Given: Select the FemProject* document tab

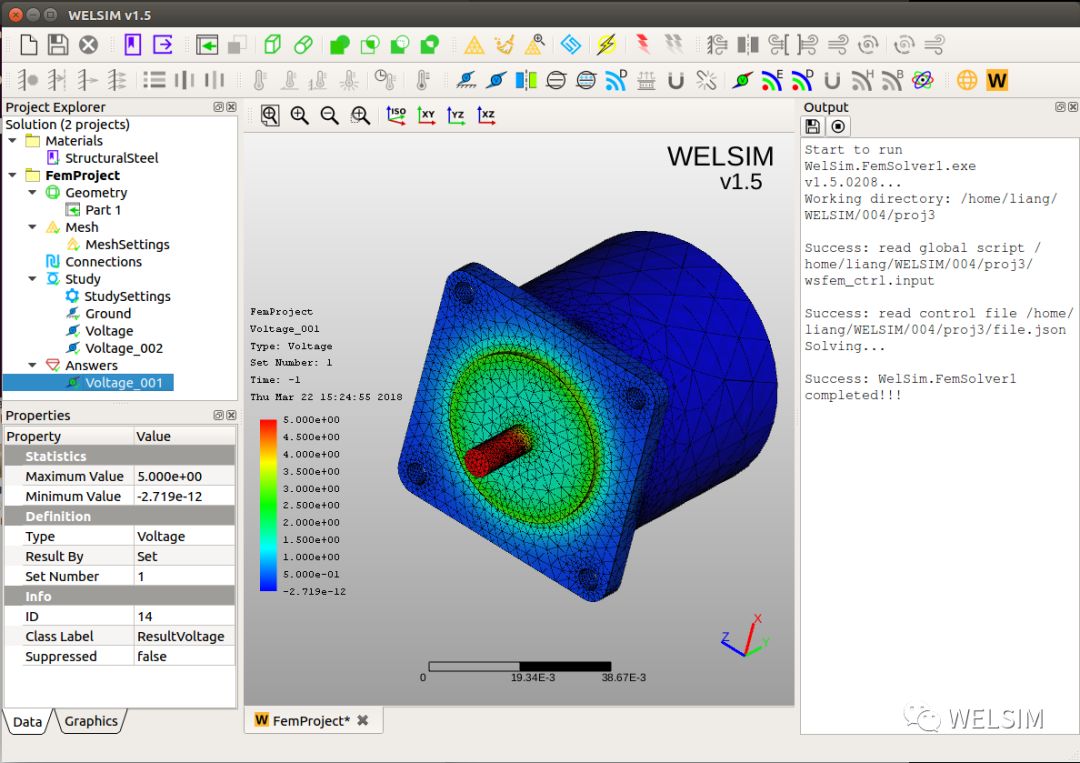Looking at the screenshot, I should pos(311,721).
